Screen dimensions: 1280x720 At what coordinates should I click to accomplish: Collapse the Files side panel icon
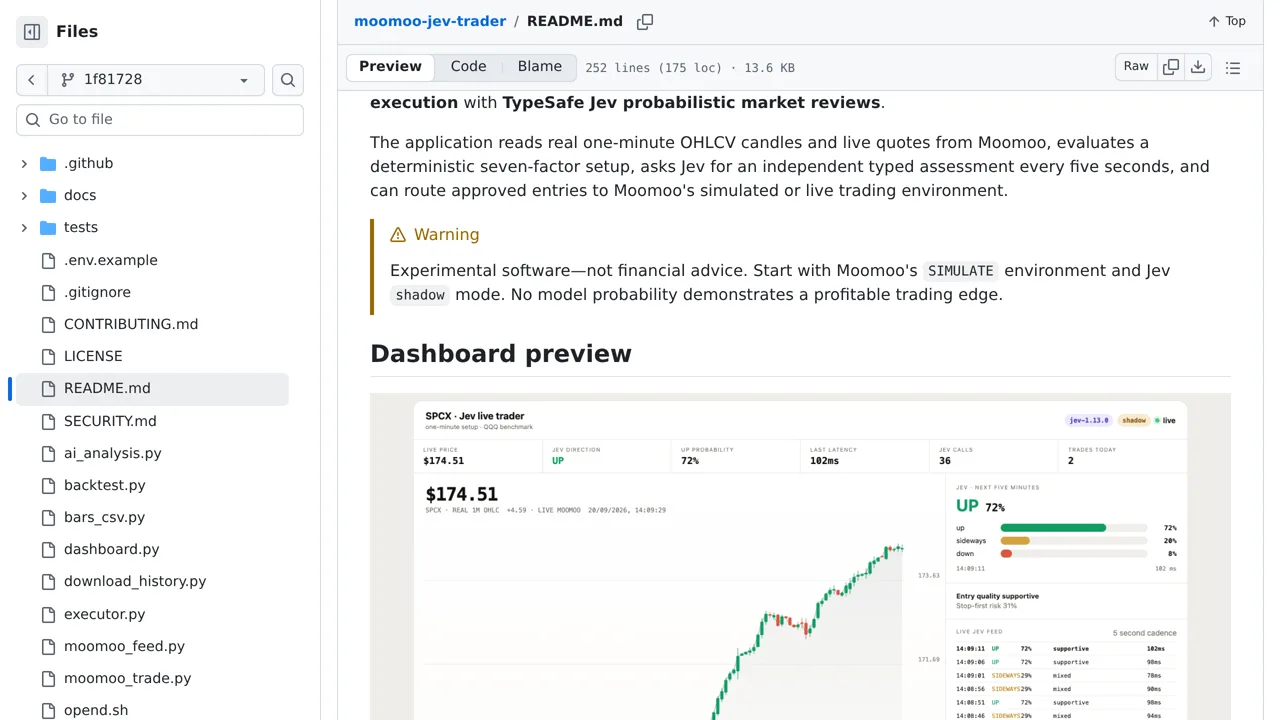coord(32,32)
